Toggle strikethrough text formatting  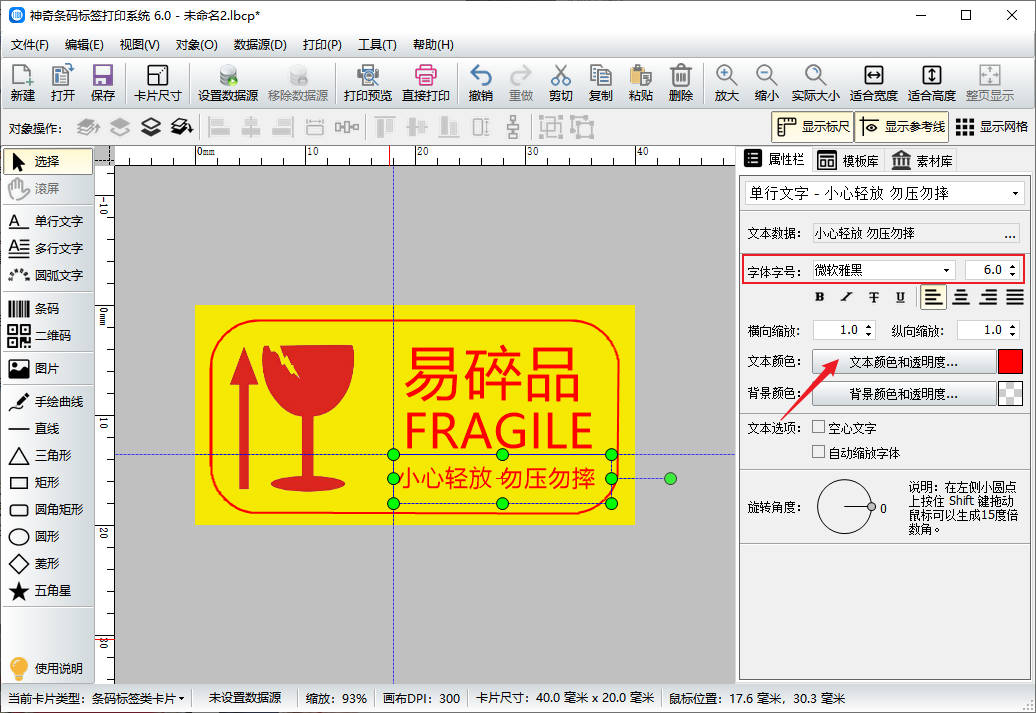[x=873, y=297]
